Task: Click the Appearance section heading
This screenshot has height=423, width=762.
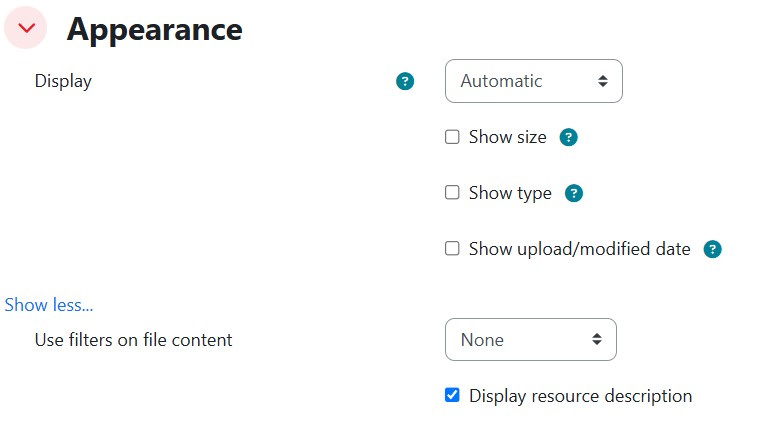Action: pyautogui.click(x=155, y=29)
